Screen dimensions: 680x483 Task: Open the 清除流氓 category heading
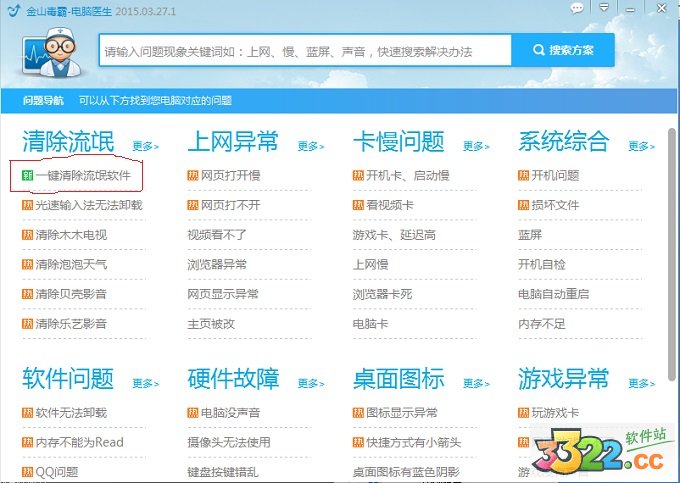[68, 141]
